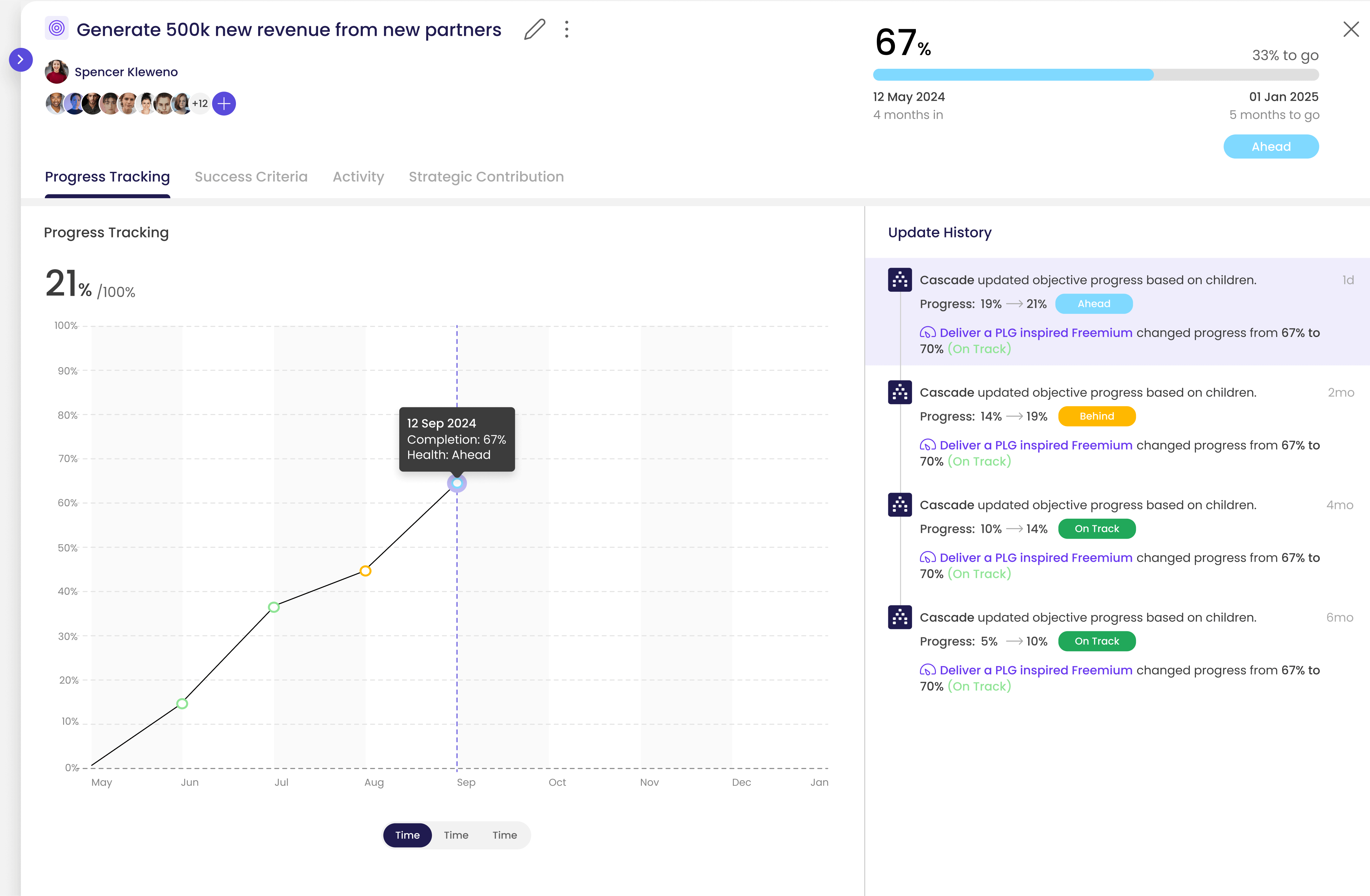
Task: Open Deliver a PLG inspired Freemium link in top update
Action: coord(1035,333)
